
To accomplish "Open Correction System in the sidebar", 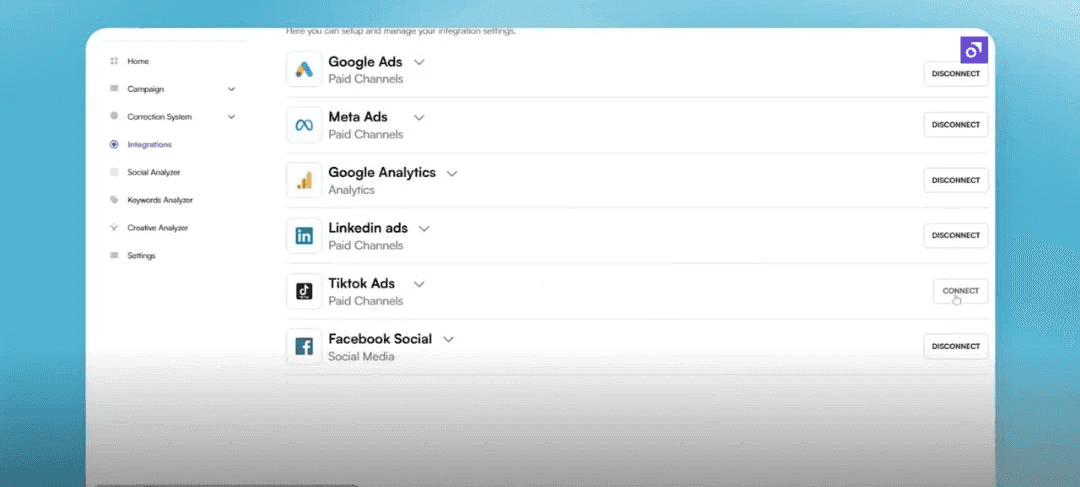I will (x=159, y=117).
